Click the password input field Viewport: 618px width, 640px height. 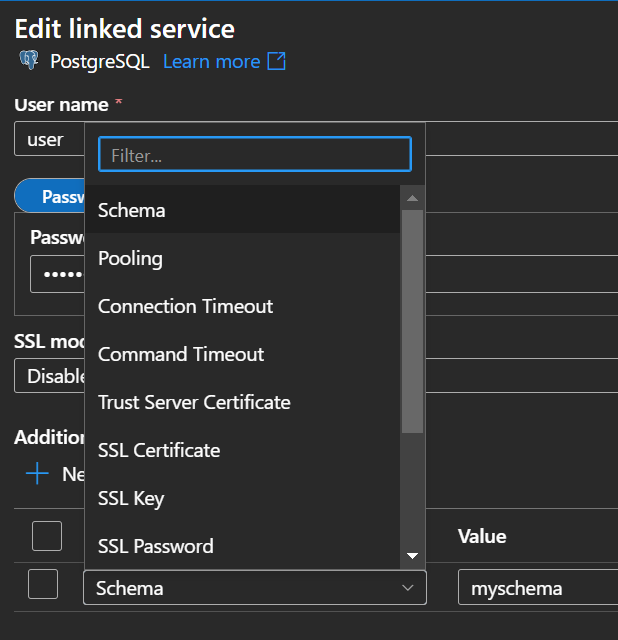pos(58,274)
